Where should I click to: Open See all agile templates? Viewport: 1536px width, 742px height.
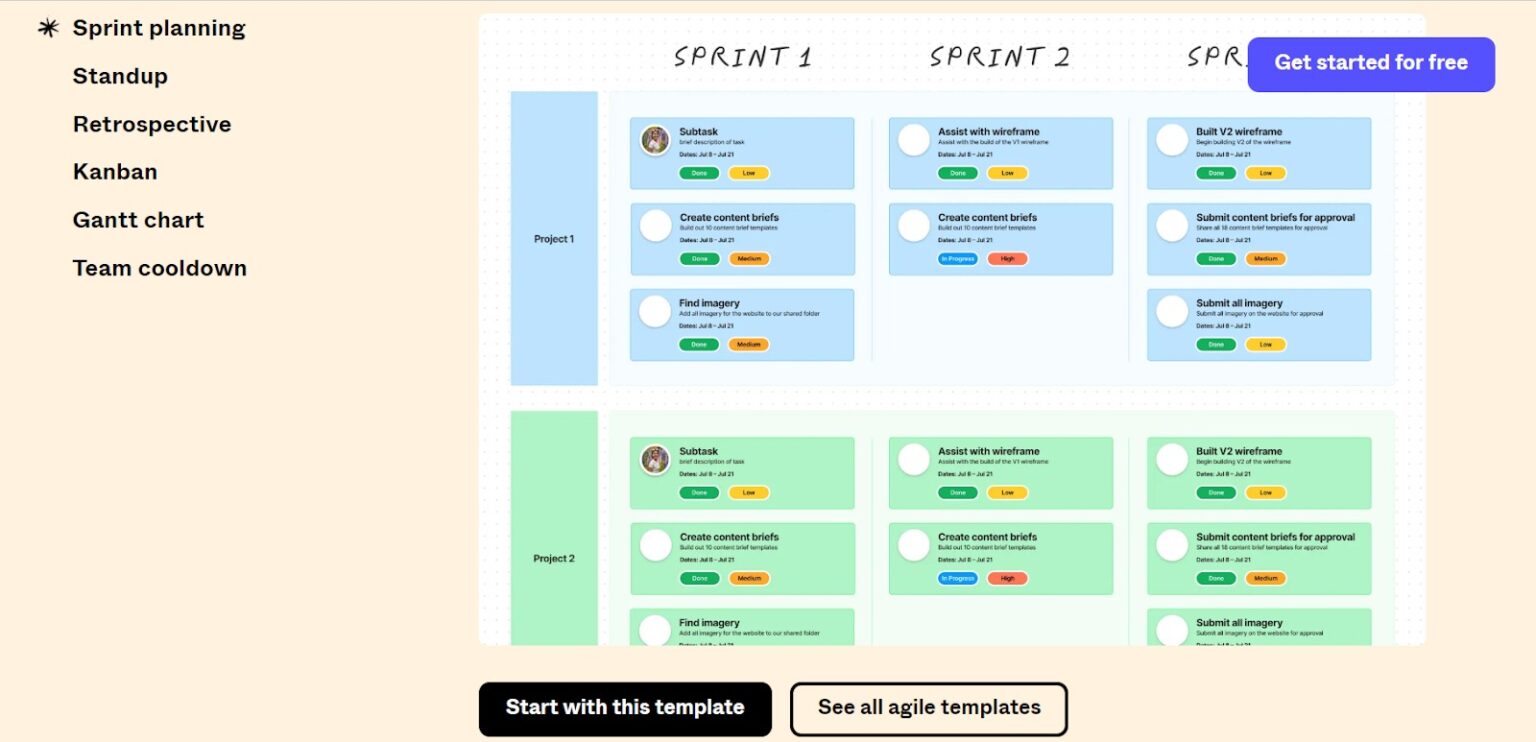click(x=928, y=707)
